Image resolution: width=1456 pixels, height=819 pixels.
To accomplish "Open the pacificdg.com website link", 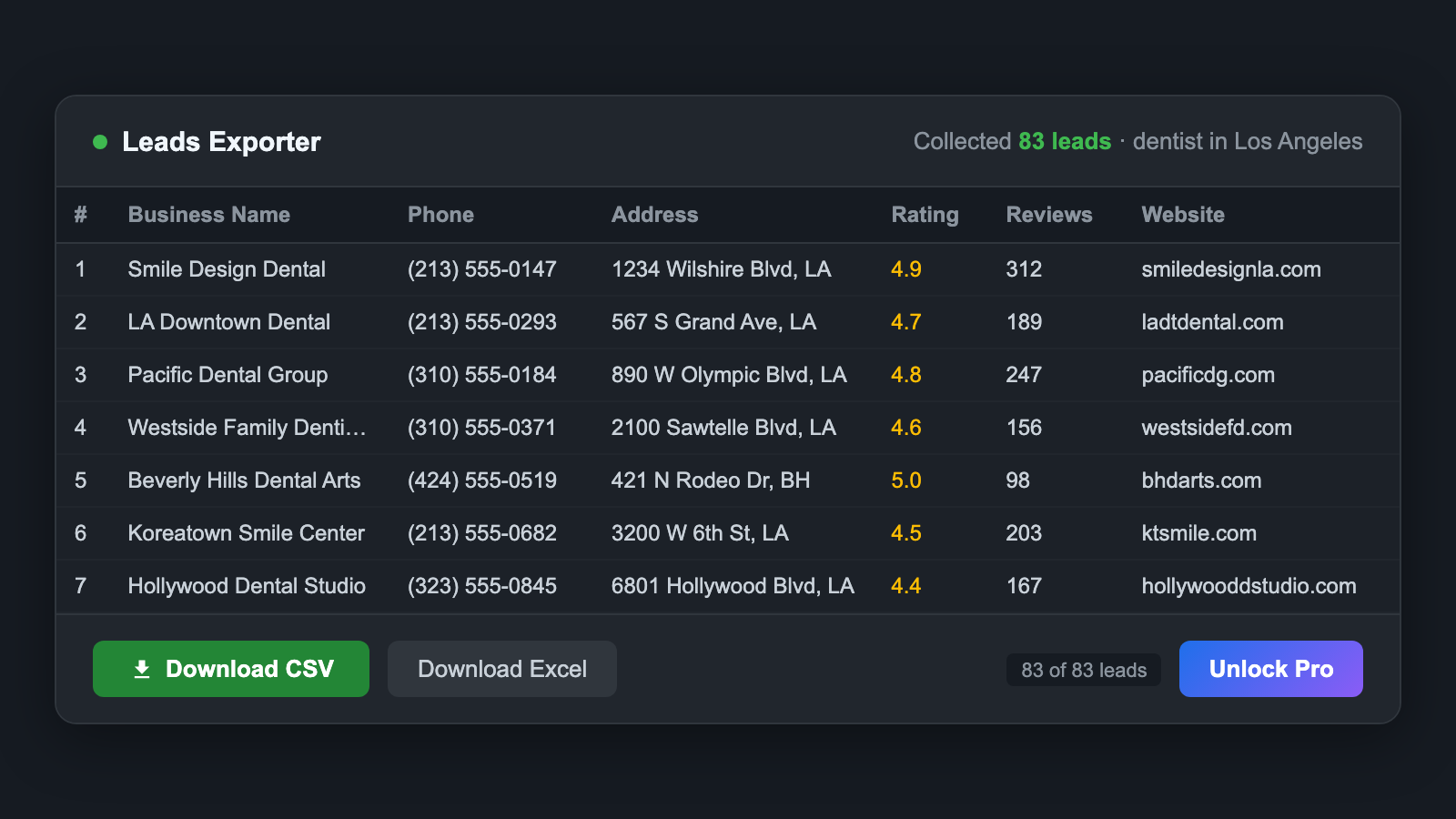I will (1208, 375).
